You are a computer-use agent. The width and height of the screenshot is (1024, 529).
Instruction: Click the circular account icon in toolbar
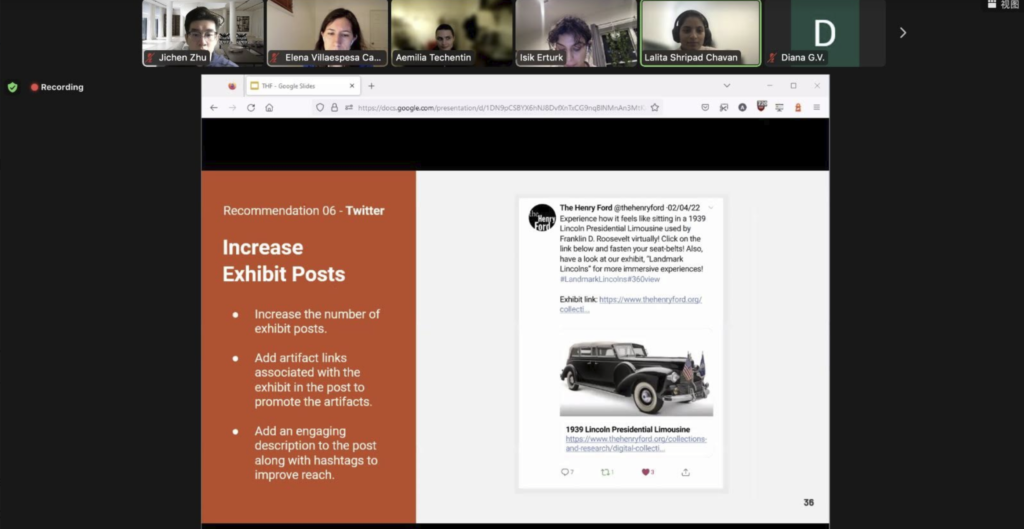[743, 108]
